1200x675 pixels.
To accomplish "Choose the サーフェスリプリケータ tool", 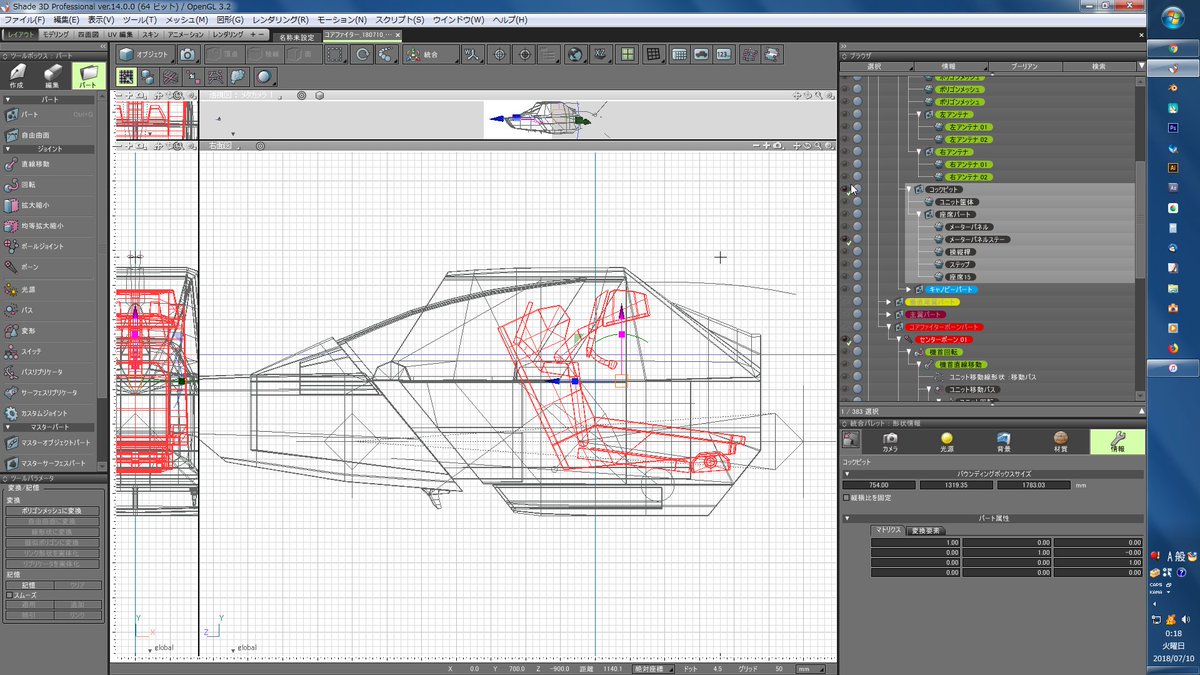I will (48, 392).
